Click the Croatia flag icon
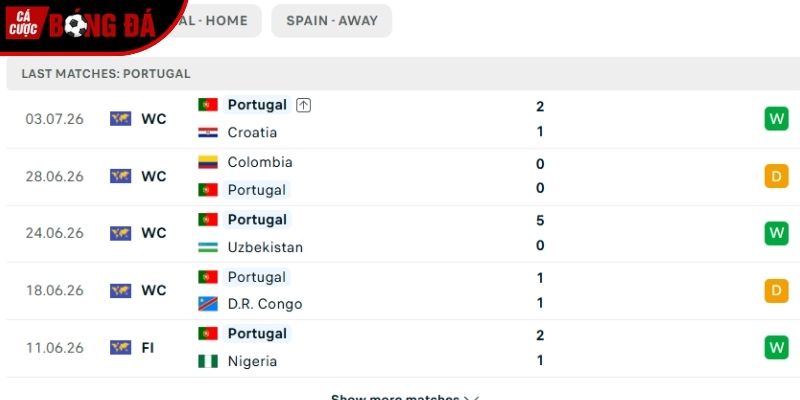The image size is (800, 400). pos(208,133)
